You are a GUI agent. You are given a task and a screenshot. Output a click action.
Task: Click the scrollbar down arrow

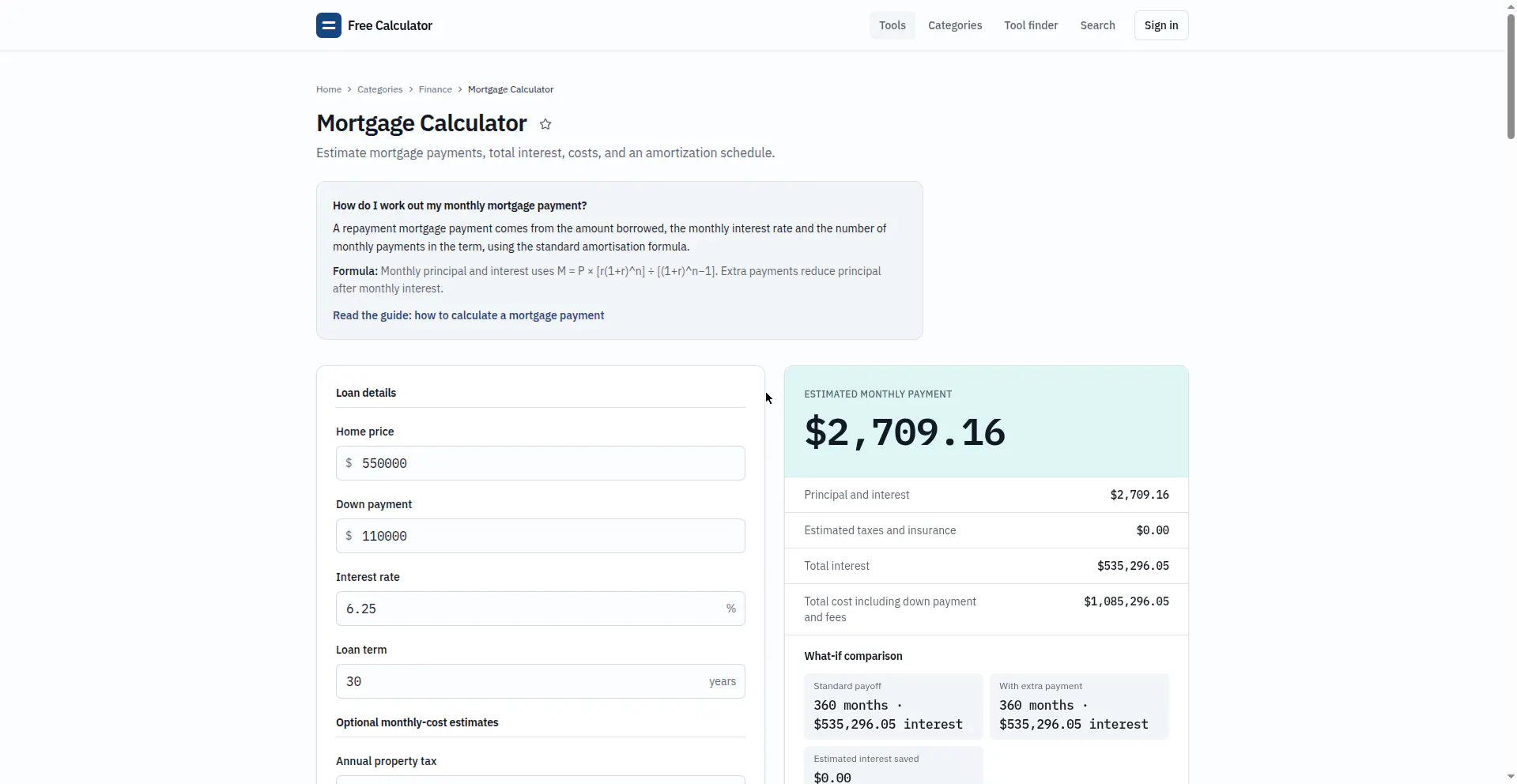pos(1511,777)
